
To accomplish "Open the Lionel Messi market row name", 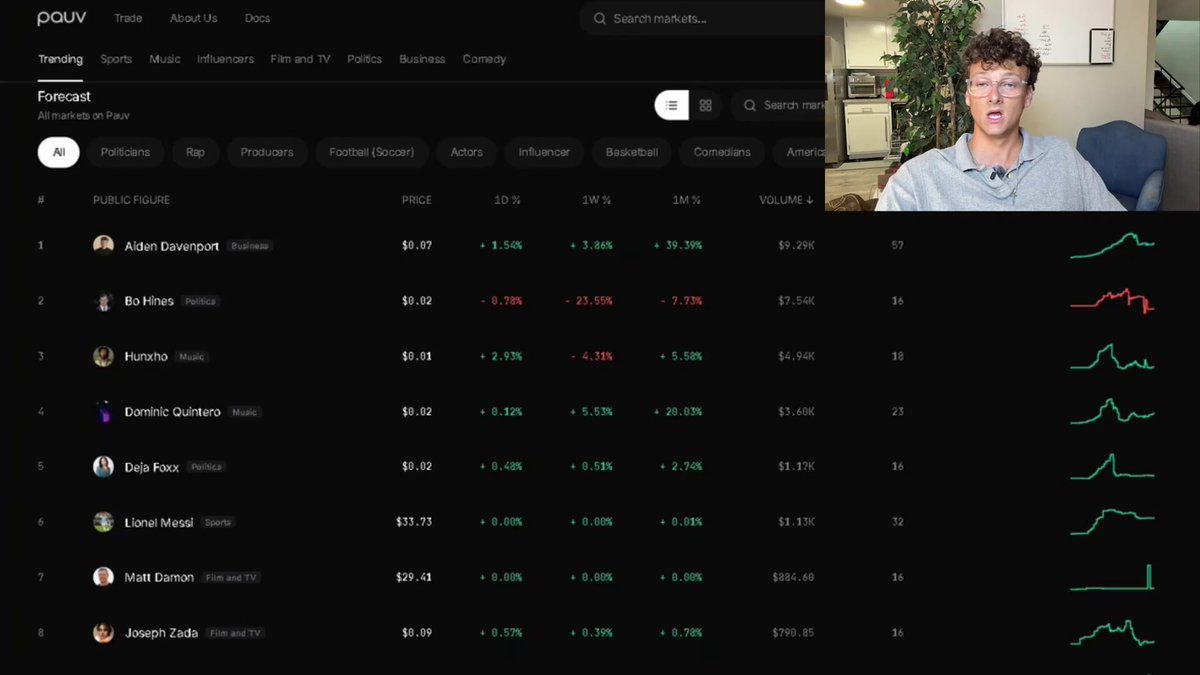I will (159, 522).
